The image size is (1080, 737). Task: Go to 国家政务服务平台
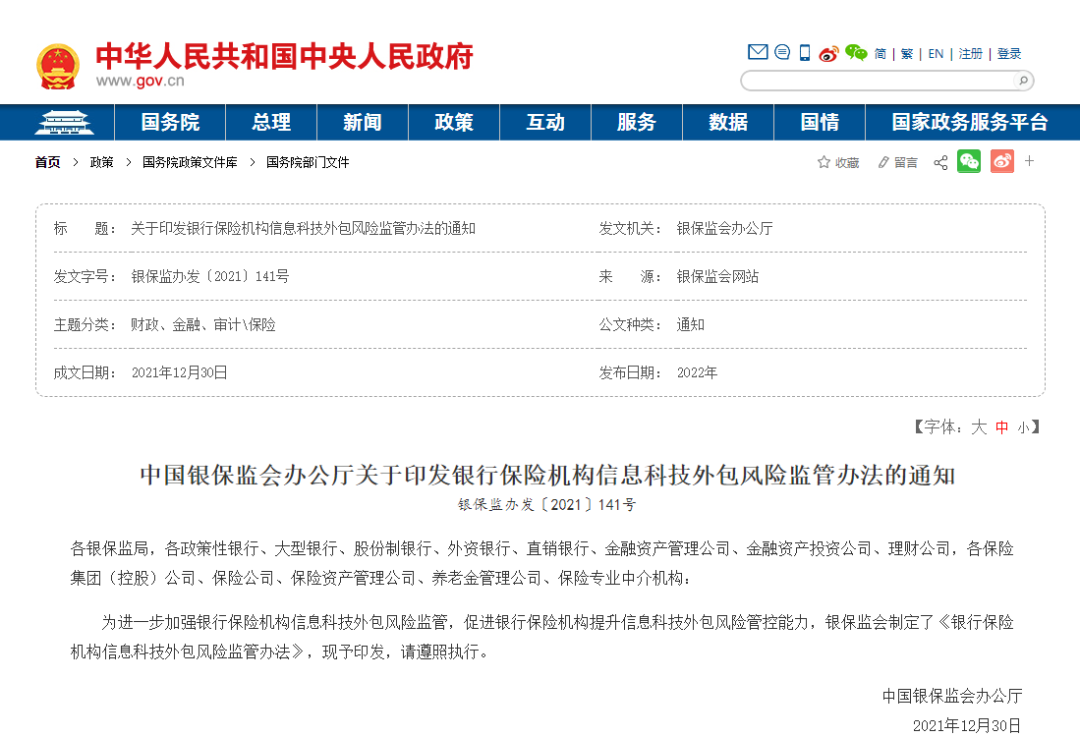[969, 122]
